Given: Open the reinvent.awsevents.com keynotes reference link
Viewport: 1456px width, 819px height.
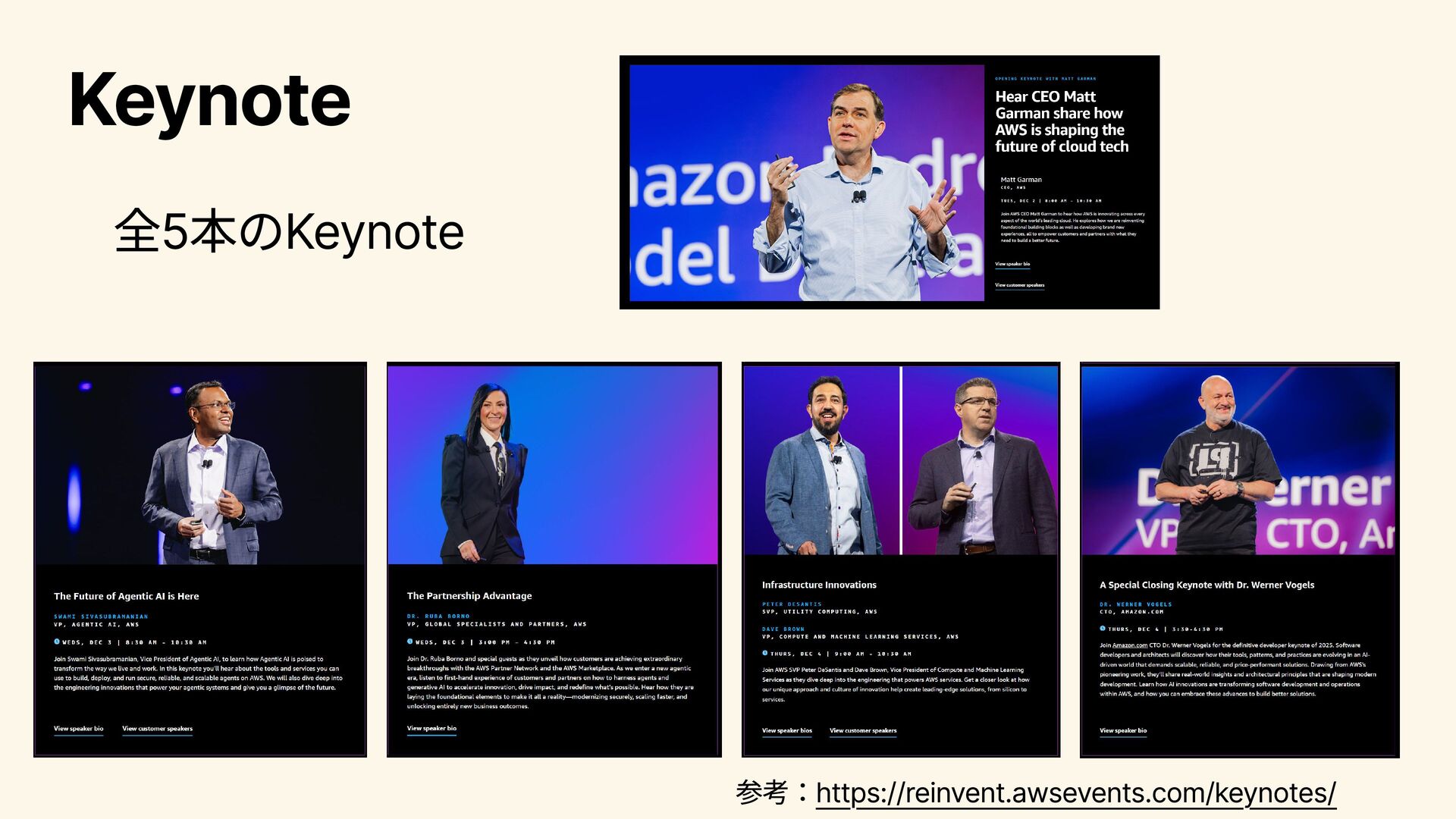Looking at the screenshot, I should click(1075, 793).
